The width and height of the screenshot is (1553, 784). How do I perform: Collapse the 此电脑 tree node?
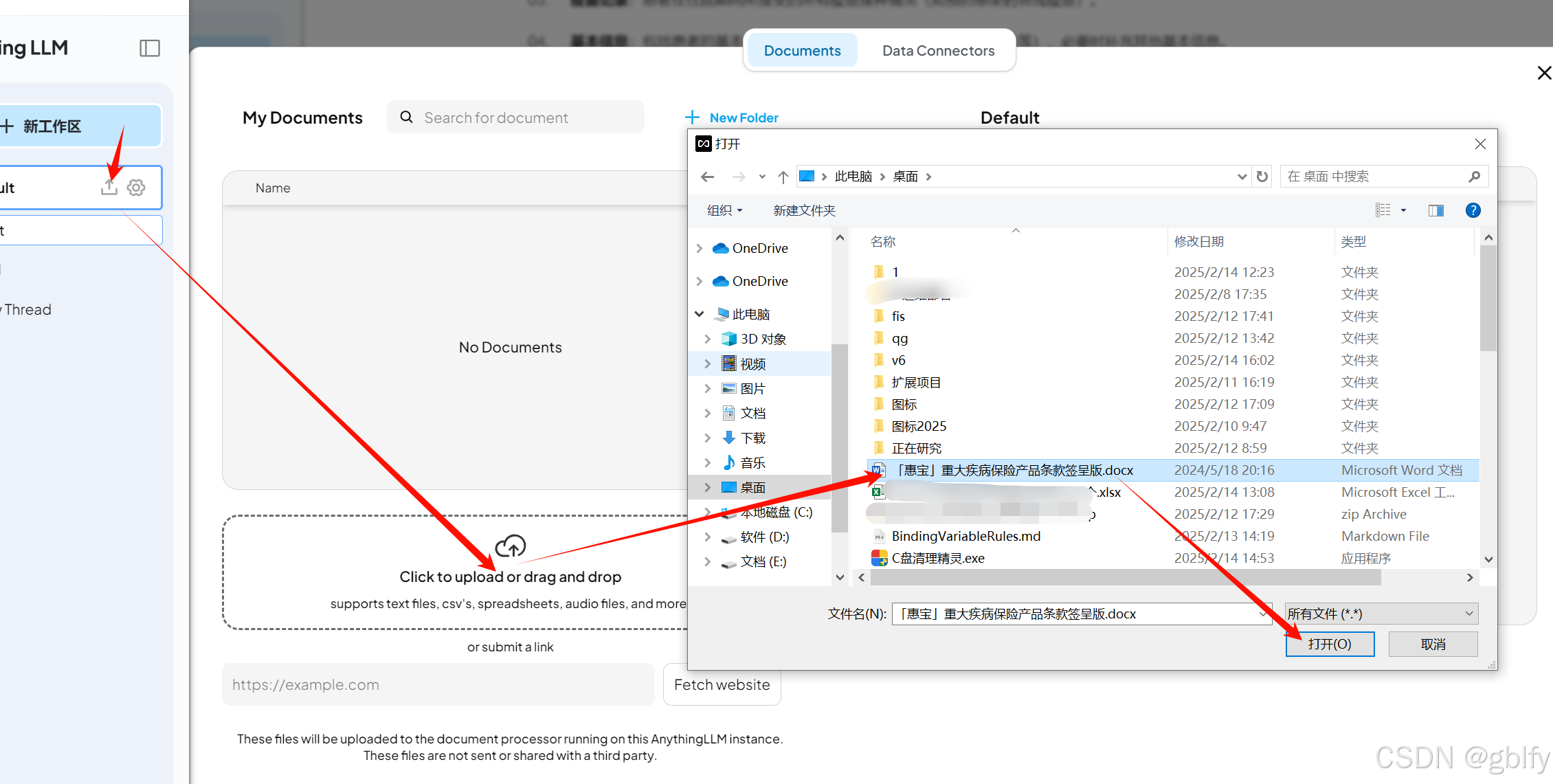click(x=700, y=314)
